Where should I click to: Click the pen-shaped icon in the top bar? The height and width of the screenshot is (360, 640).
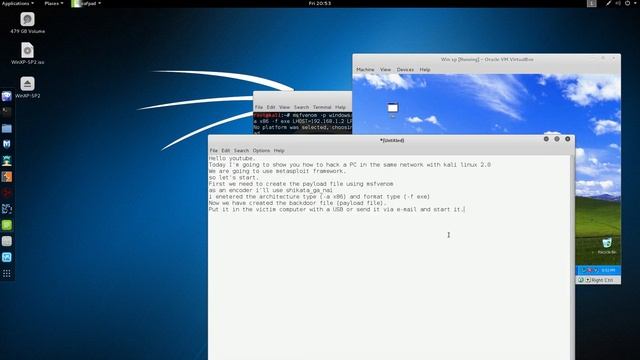pyautogui.click(x=608, y=3)
